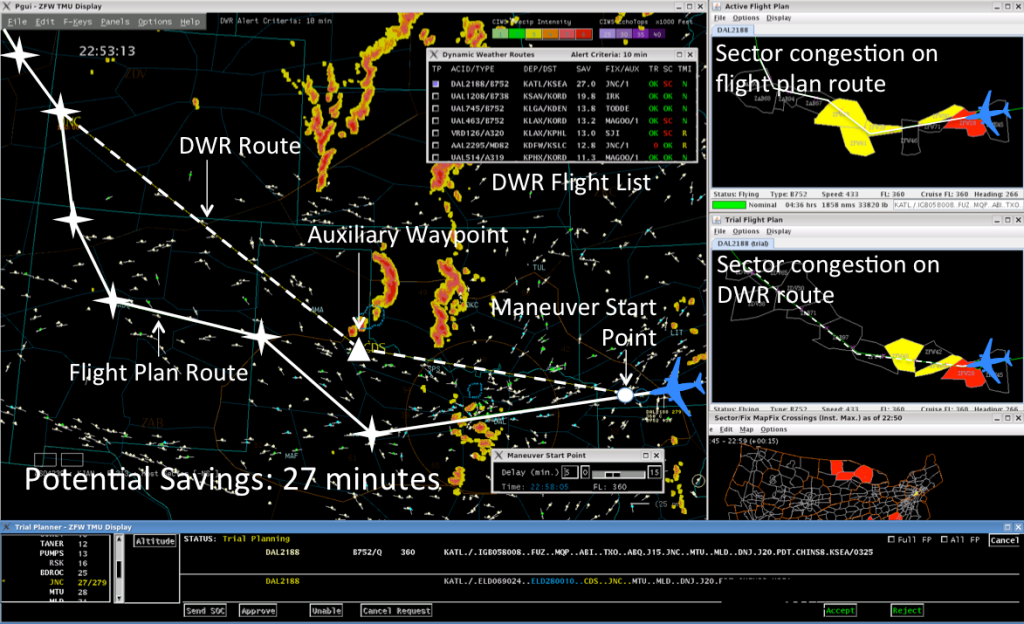Image resolution: width=1024 pixels, height=624 pixels.
Task: Click the ACID/TYPE column header
Action: pos(472,69)
